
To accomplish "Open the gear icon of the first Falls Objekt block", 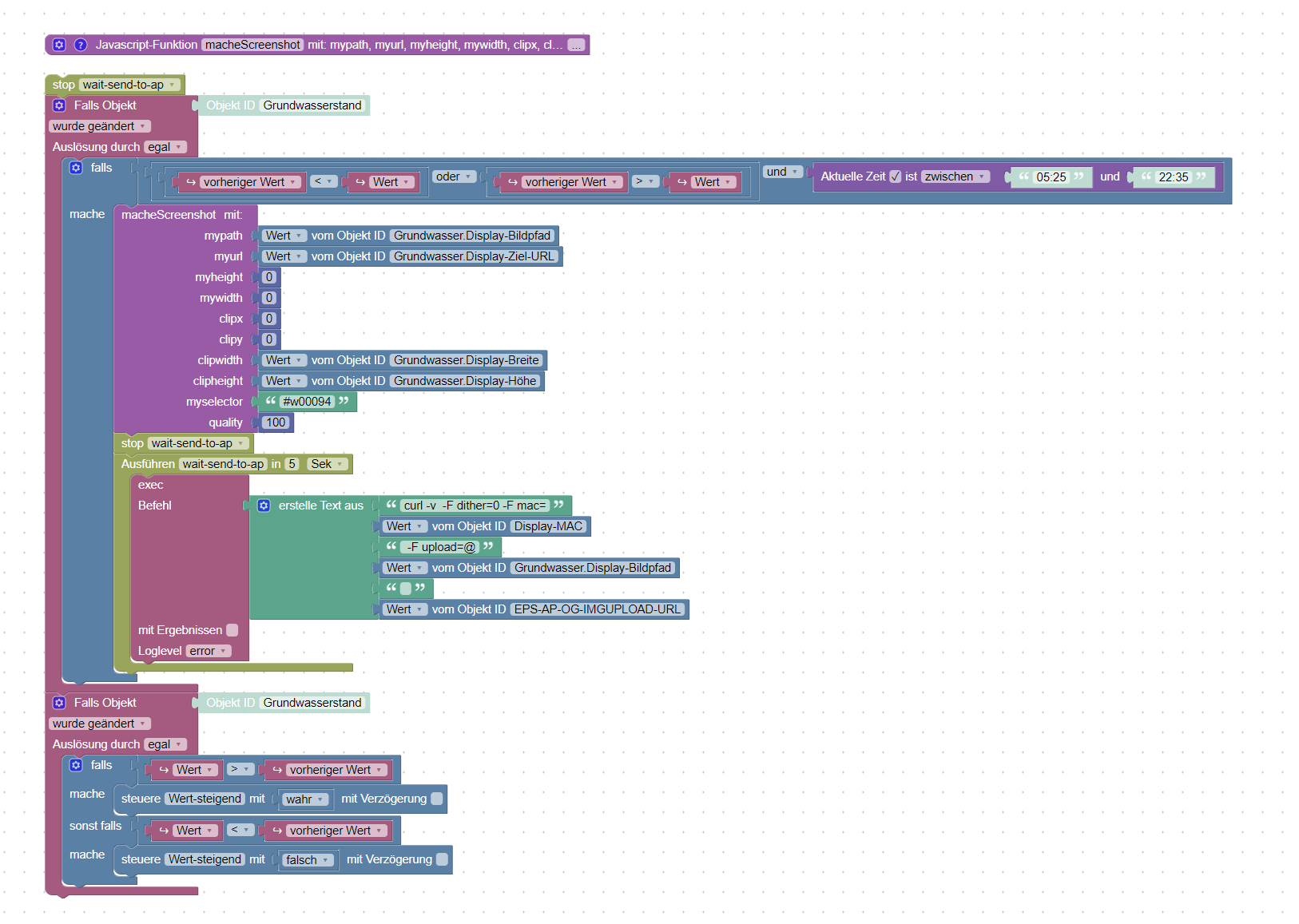I will point(59,105).
